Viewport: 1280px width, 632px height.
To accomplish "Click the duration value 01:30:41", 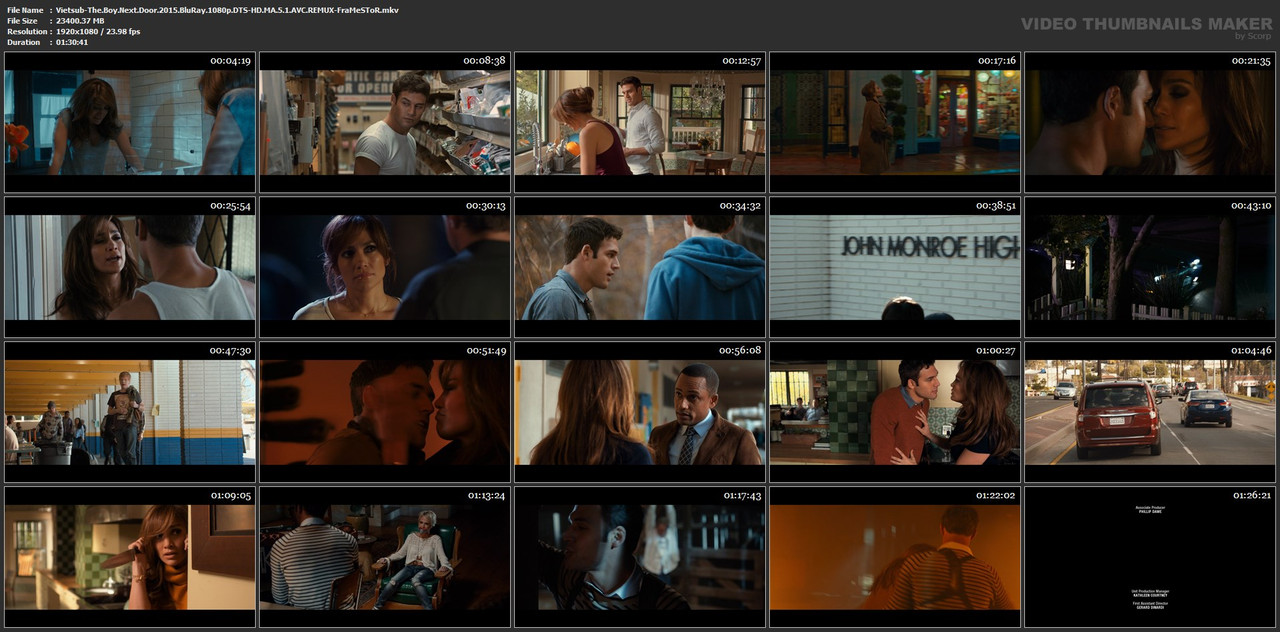I will point(72,42).
